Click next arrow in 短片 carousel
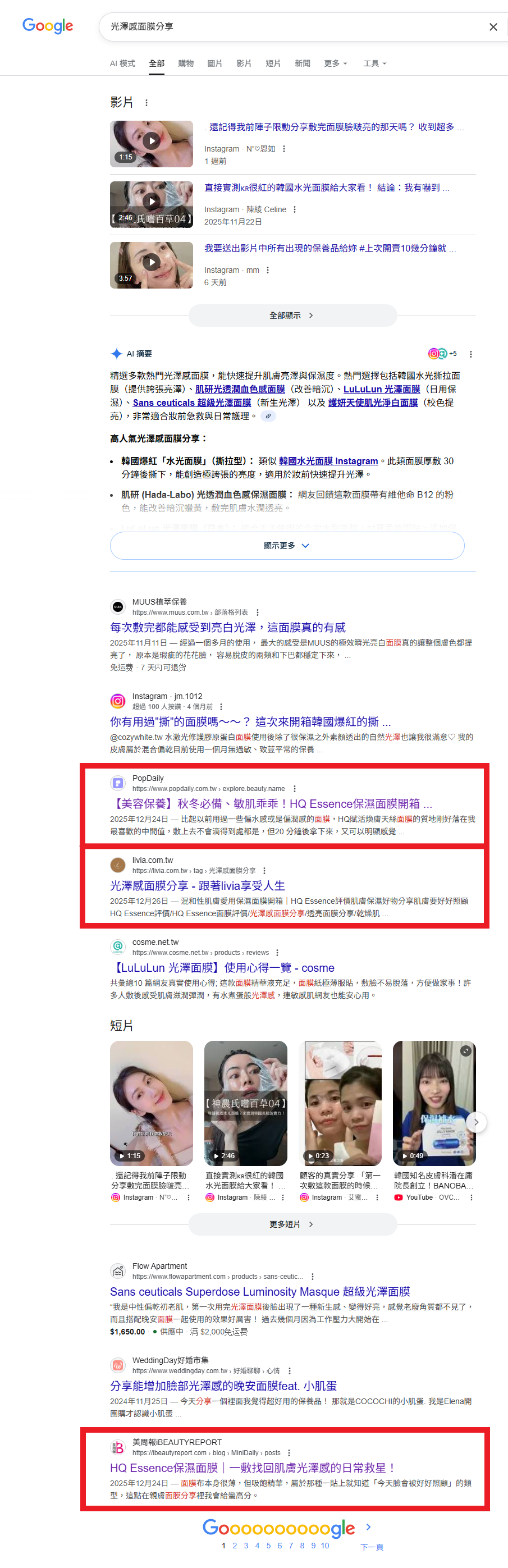 tap(476, 1122)
